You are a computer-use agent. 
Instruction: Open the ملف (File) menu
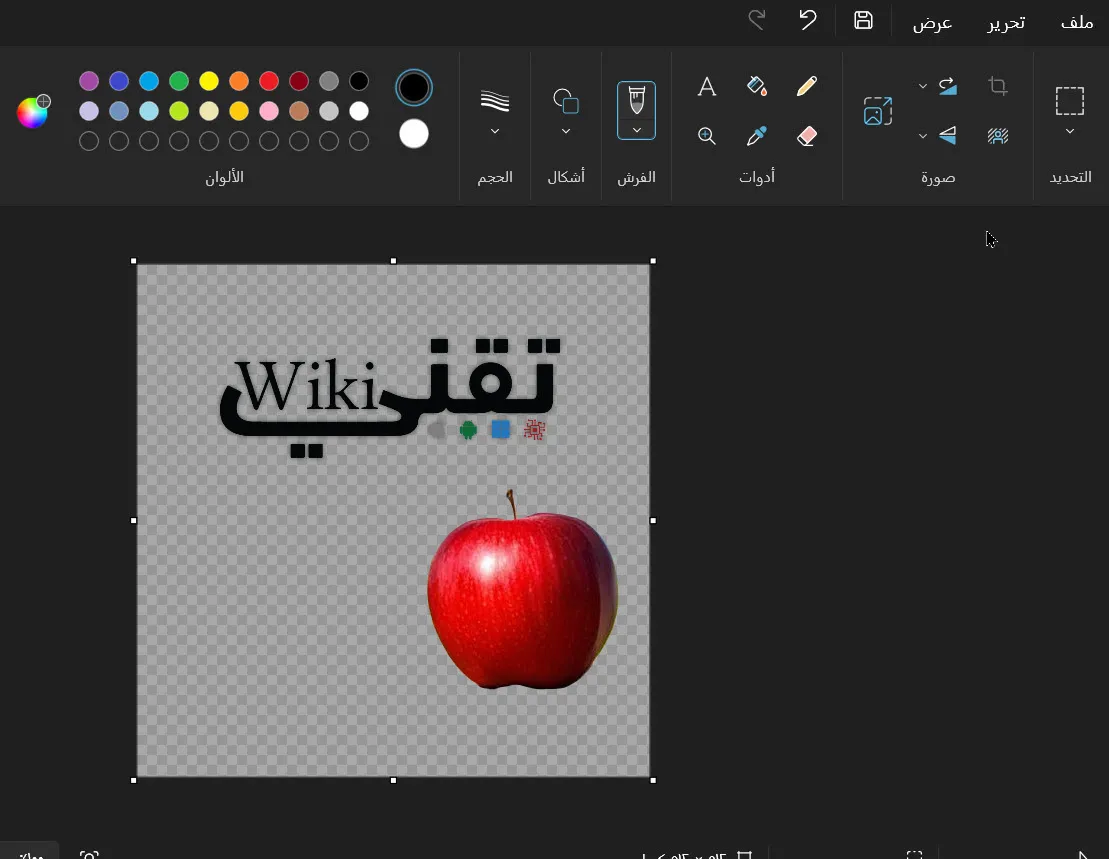coord(1076,23)
